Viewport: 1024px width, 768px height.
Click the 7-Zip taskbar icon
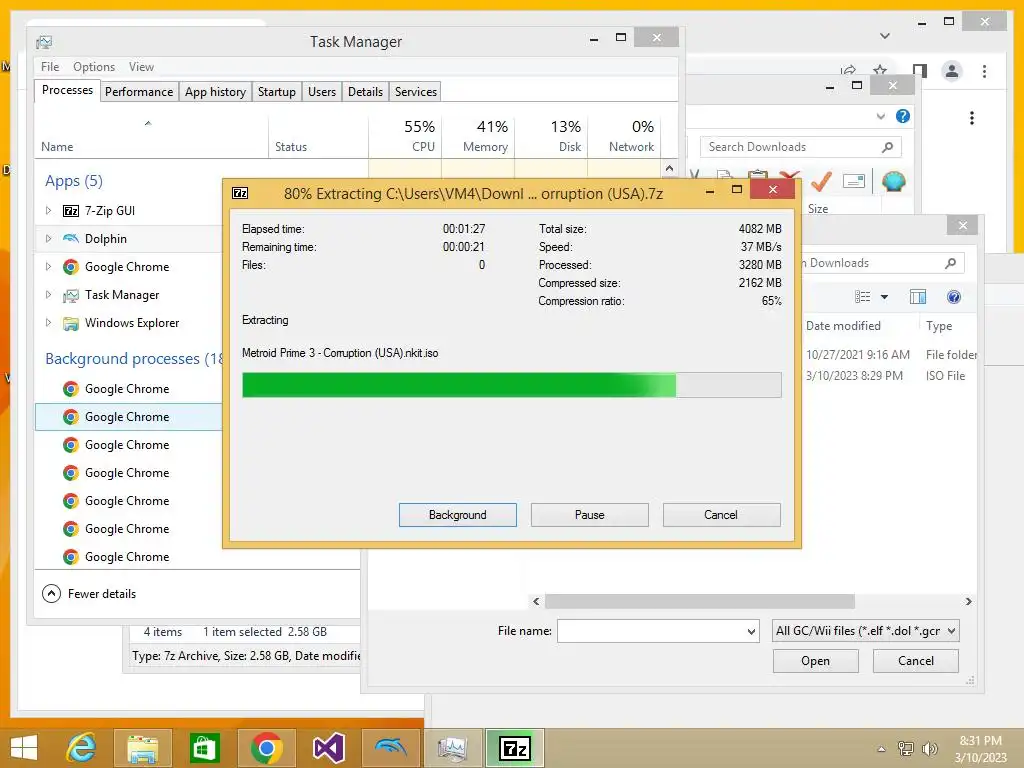tap(515, 748)
